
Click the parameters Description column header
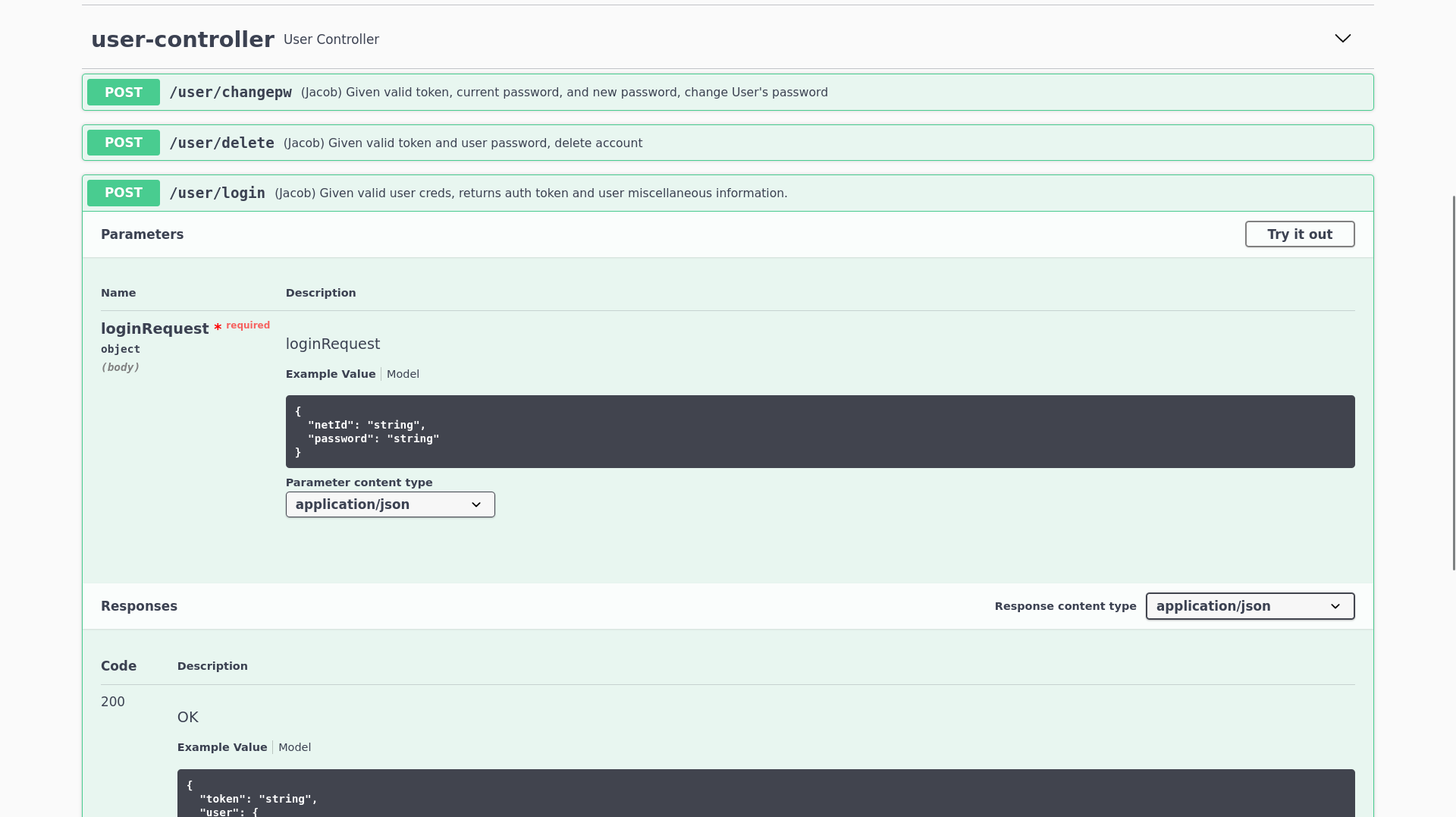pyautogui.click(x=321, y=293)
